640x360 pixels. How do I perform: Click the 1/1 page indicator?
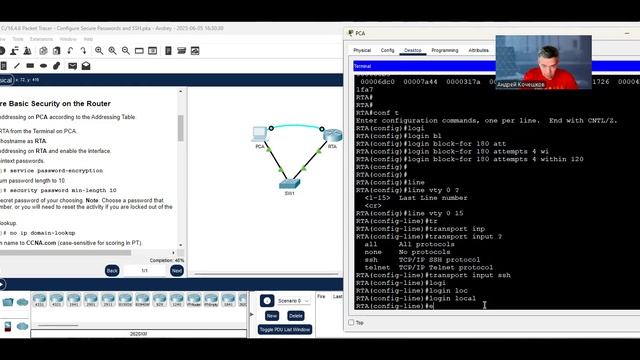click(144, 271)
